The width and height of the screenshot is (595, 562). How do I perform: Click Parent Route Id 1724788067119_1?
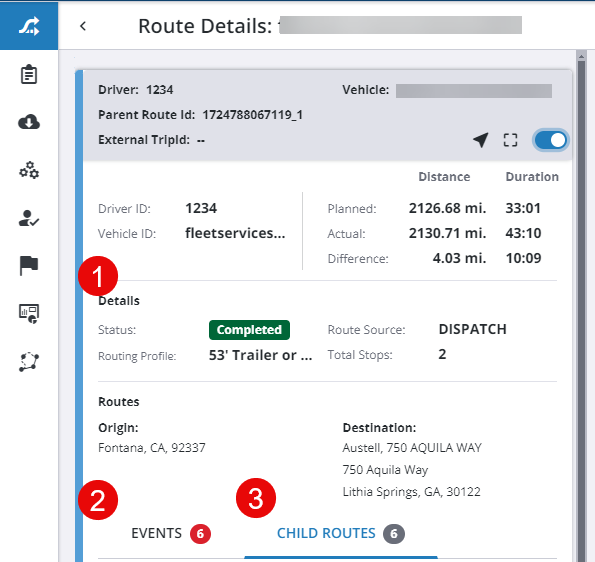pyautogui.click(x=200, y=115)
